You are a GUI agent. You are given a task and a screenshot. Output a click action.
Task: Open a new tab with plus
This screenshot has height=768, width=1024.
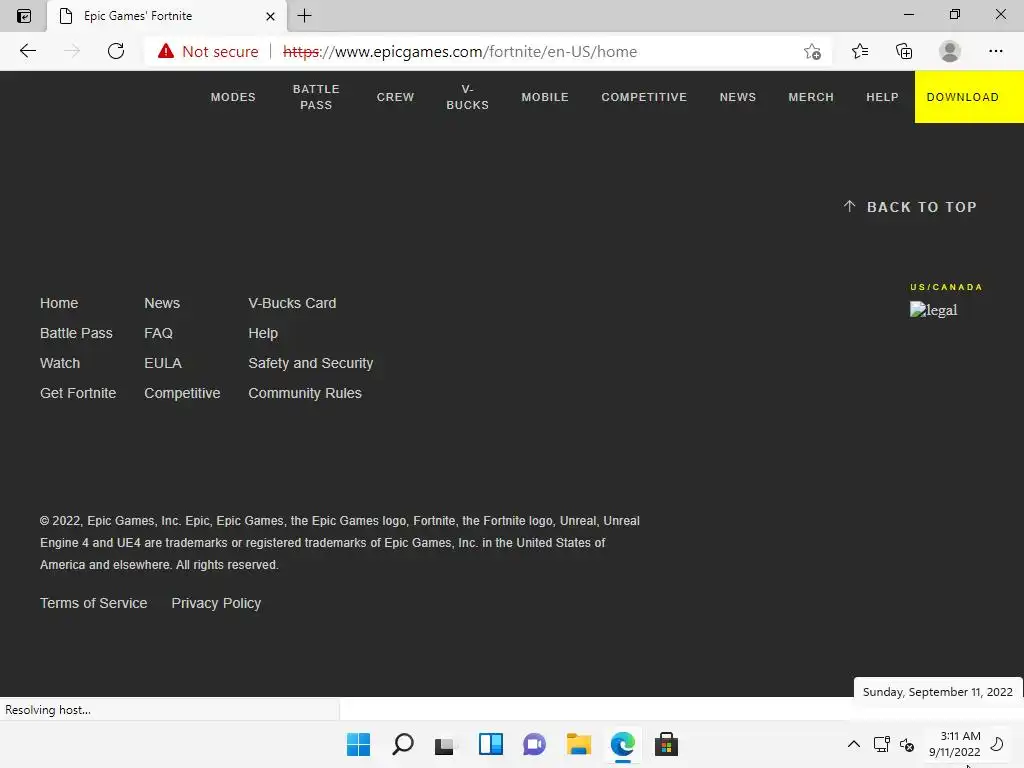point(304,16)
